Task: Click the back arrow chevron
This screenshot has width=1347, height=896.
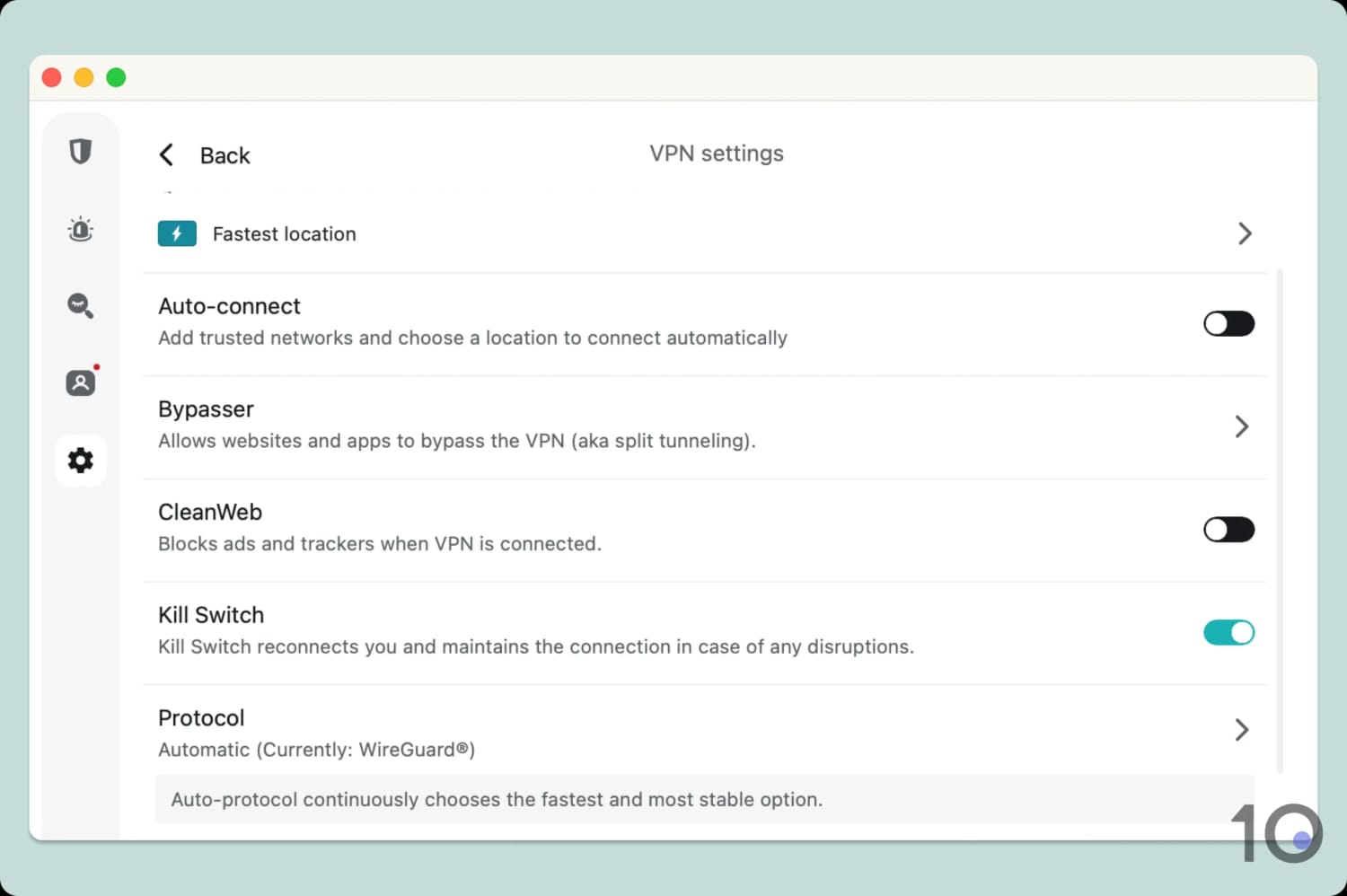Action: [x=166, y=155]
